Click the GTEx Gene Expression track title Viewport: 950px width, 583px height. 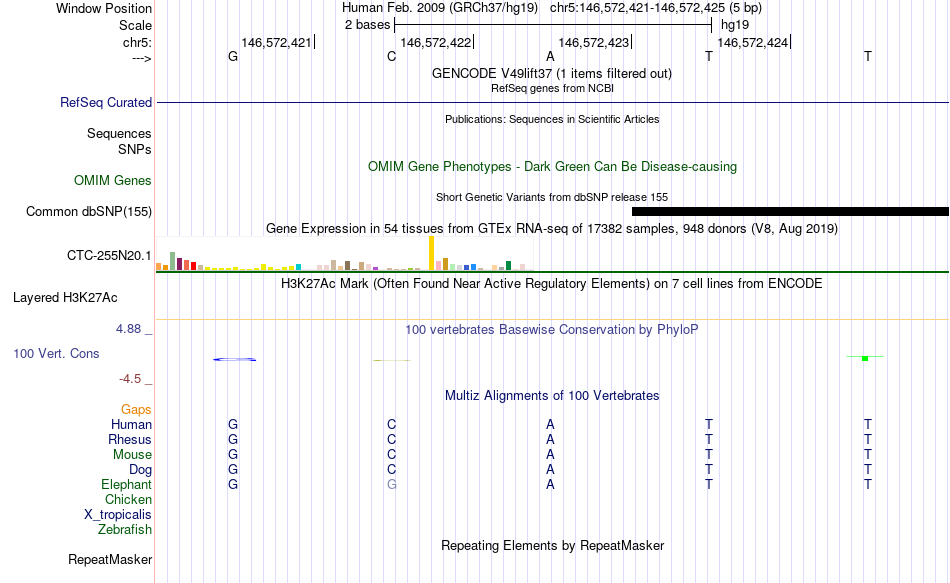pyautogui.click(x=552, y=228)
